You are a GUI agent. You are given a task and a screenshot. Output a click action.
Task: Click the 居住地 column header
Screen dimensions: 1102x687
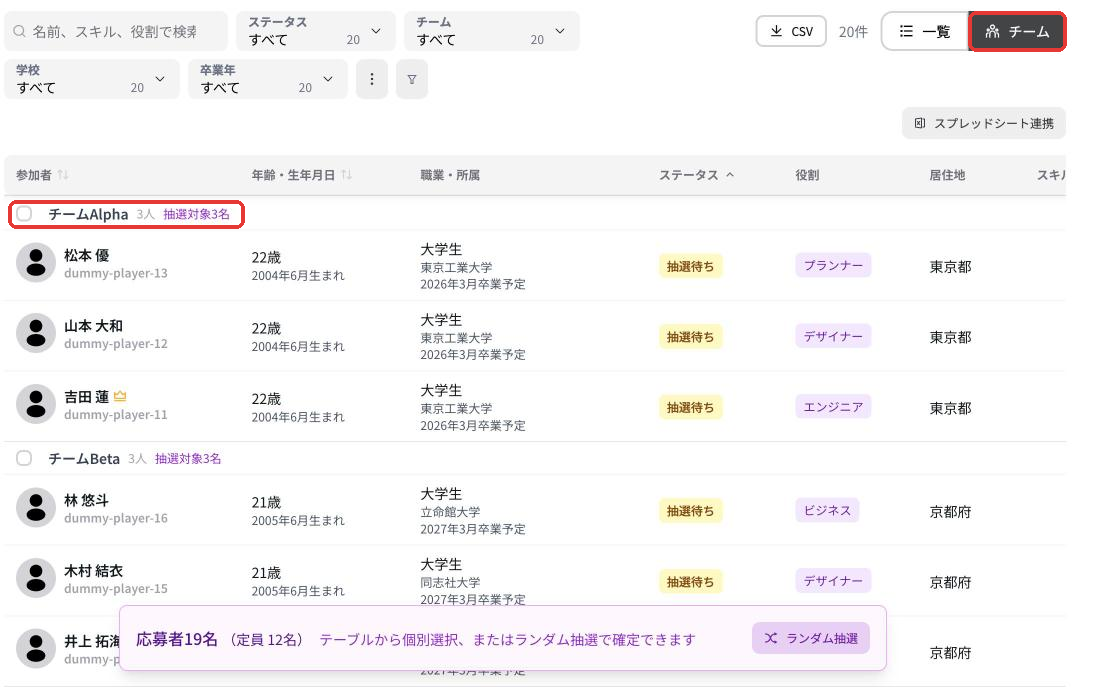click(x=947, y=175)
